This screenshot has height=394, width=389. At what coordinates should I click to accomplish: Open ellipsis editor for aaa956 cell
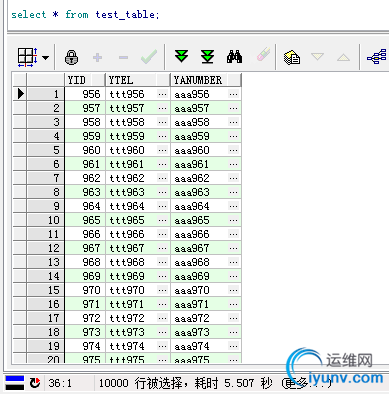click(x=234, y=94)
